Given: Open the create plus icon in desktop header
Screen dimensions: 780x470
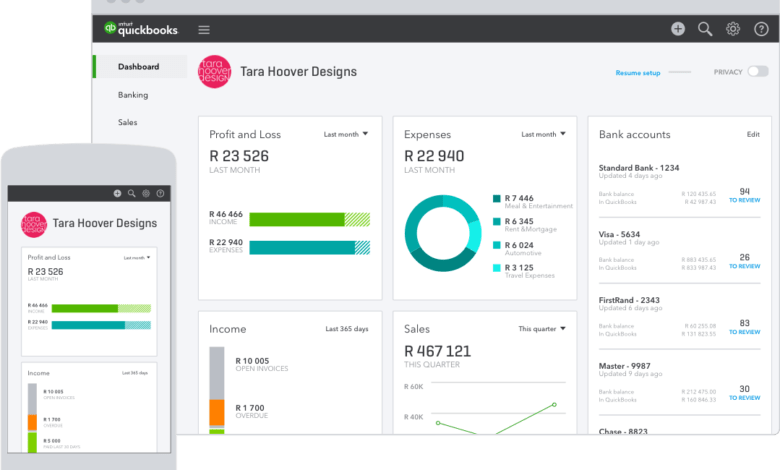Looking at the screenshot, I should (x=678, y=29).
